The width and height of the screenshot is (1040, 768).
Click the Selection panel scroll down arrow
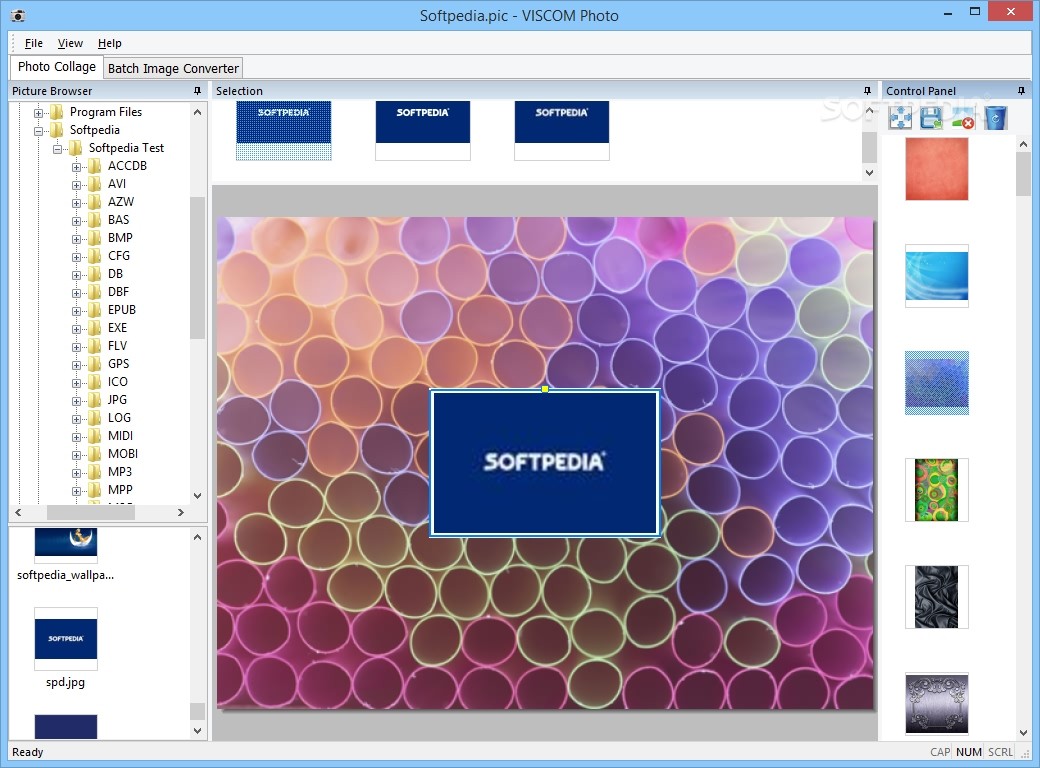[870, 172]
